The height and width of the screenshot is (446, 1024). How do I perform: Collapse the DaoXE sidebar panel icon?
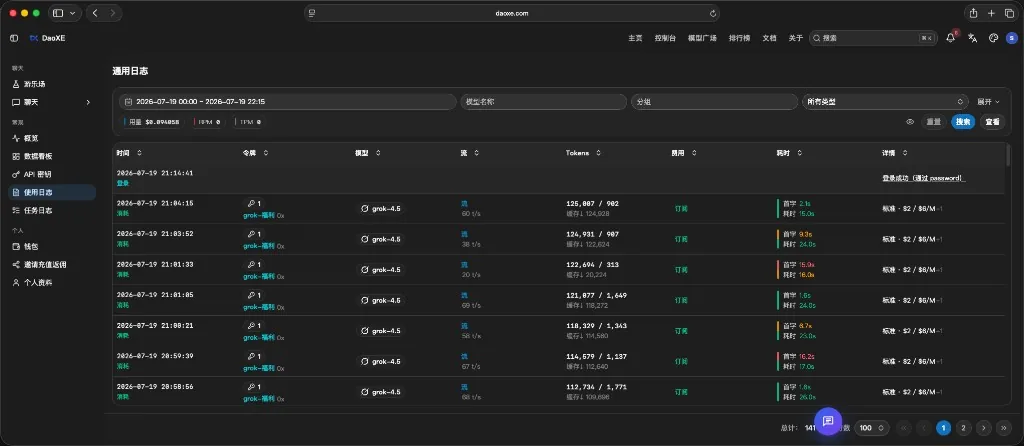coord(14,38)
